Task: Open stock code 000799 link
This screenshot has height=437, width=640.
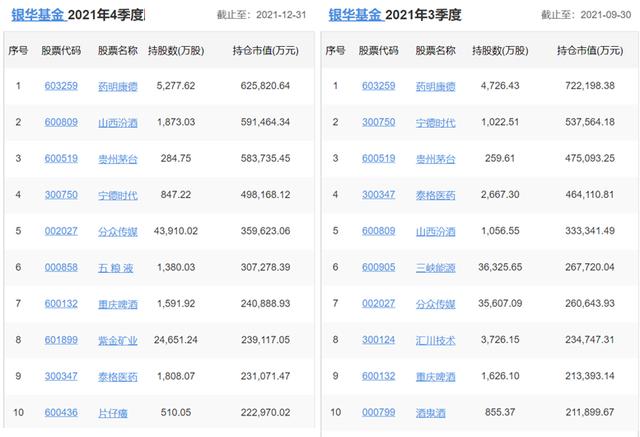Action: click(378, 413)
